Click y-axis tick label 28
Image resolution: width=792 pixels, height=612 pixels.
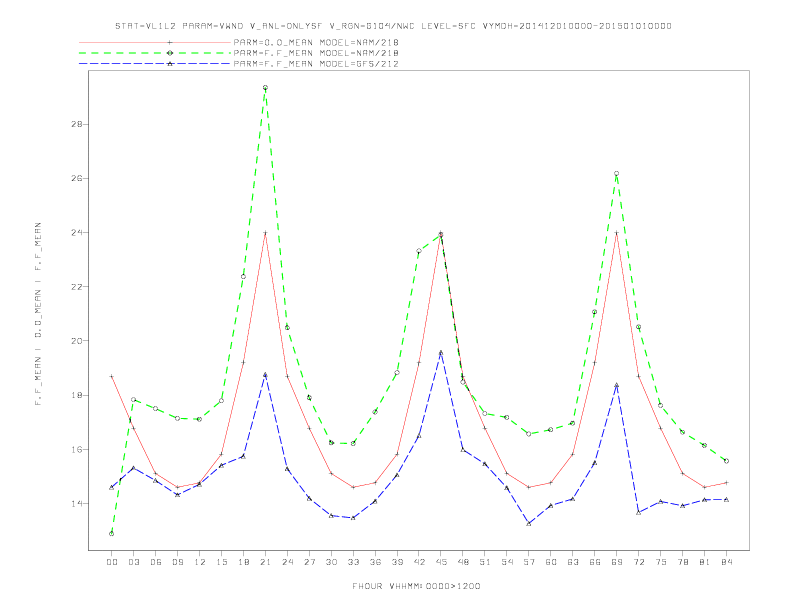[76, 124]
